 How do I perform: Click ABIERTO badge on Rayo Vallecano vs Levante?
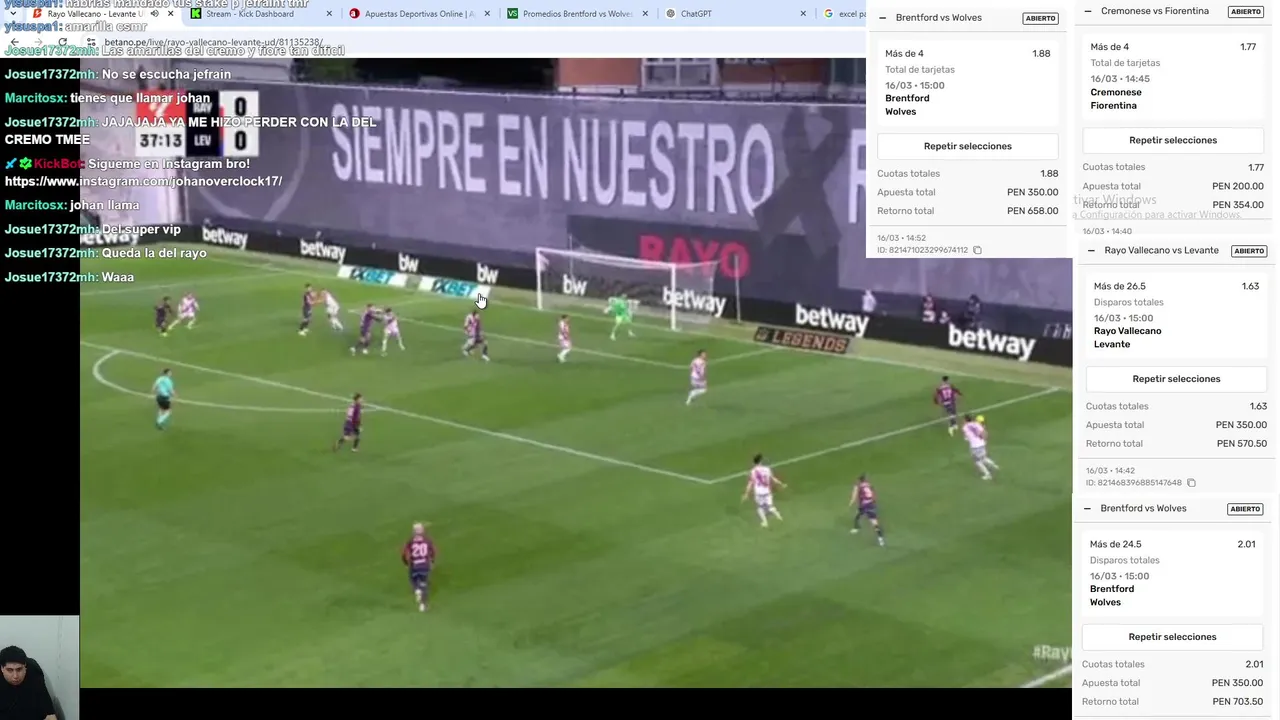(1249, 251)
